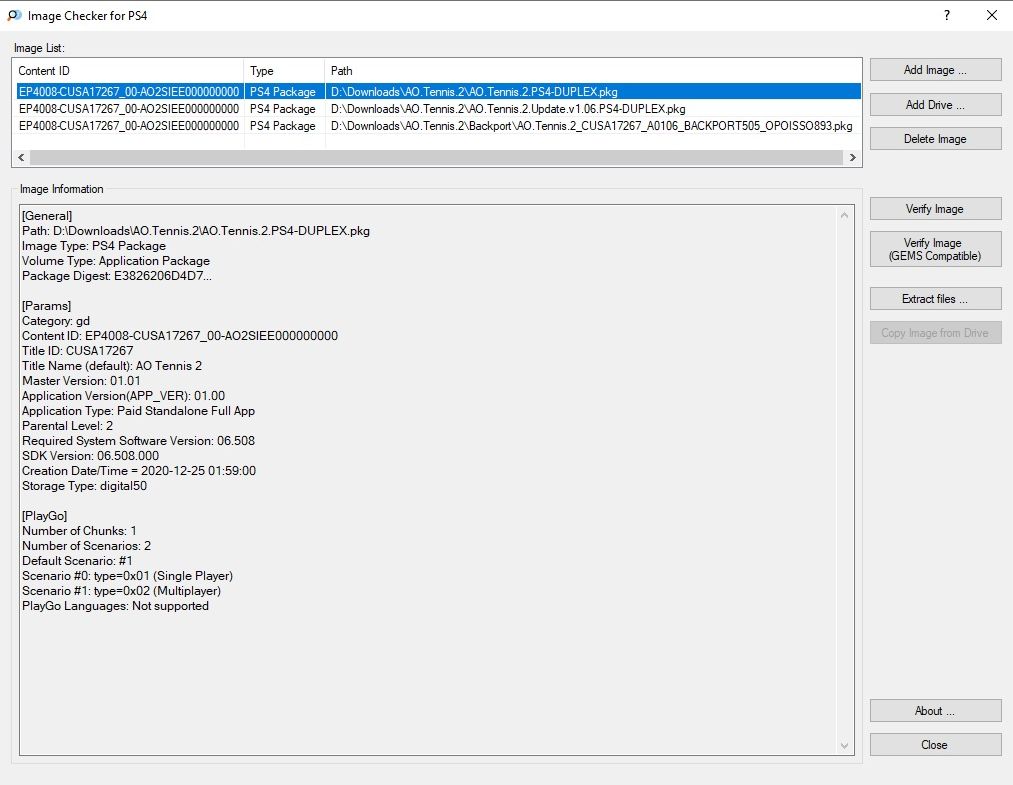1013x785 pixels.
Task: Click the SDK Version: 06.508.000 line
Action: 90,455
